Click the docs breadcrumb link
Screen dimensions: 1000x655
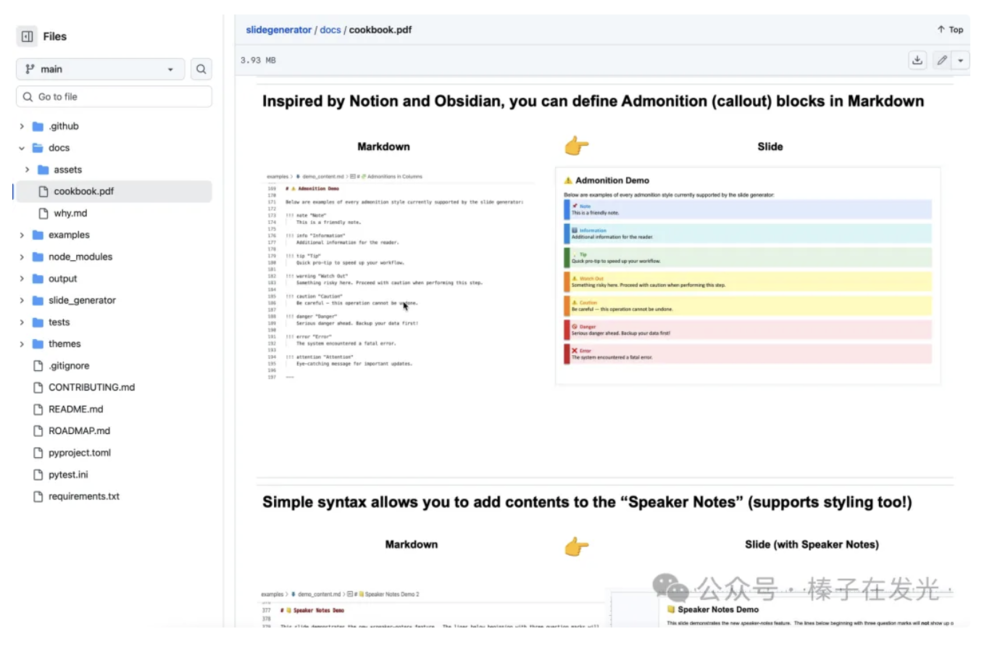point(331,30)
